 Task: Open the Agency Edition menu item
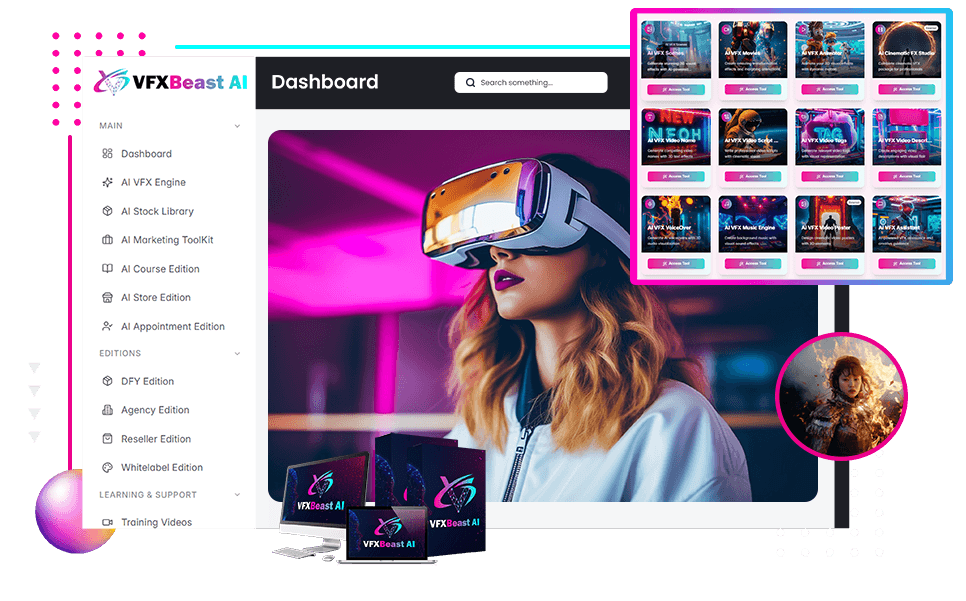pos(155,410)
